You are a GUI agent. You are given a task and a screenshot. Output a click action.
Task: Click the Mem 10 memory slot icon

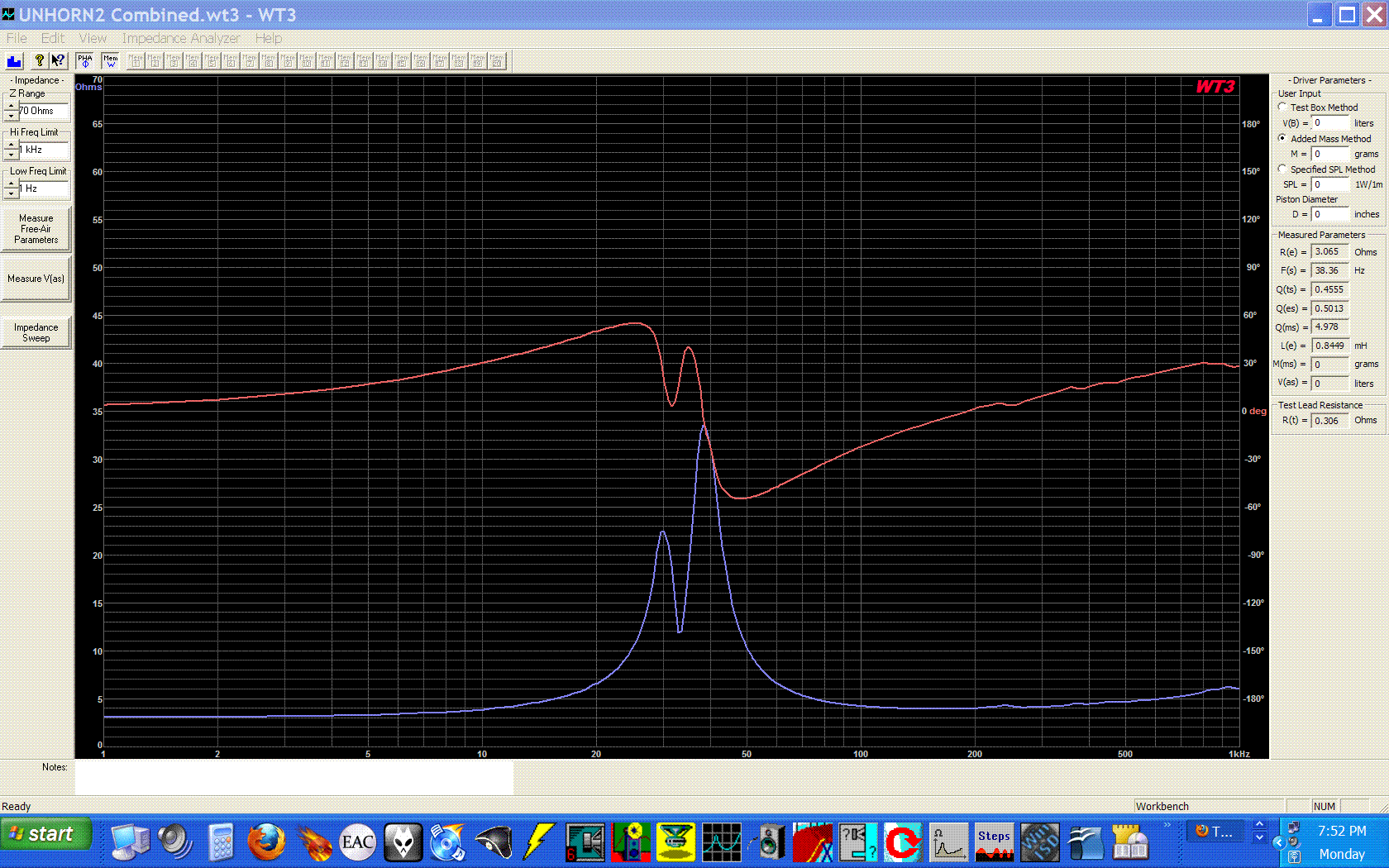coord(307,61)
